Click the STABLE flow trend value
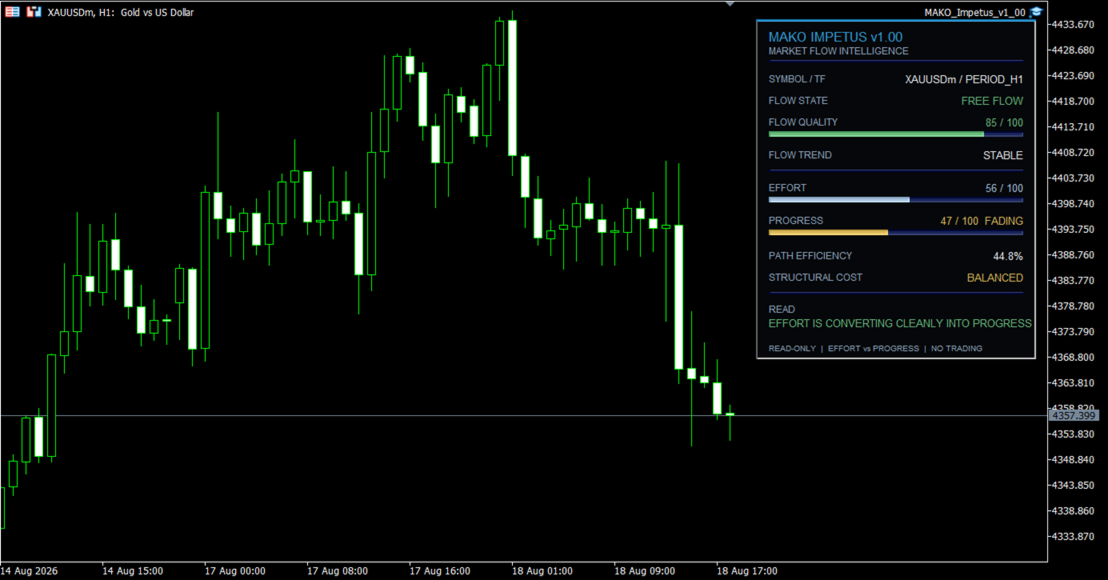Screen dimensions: 1108x580 click(x=1003, y=155)
